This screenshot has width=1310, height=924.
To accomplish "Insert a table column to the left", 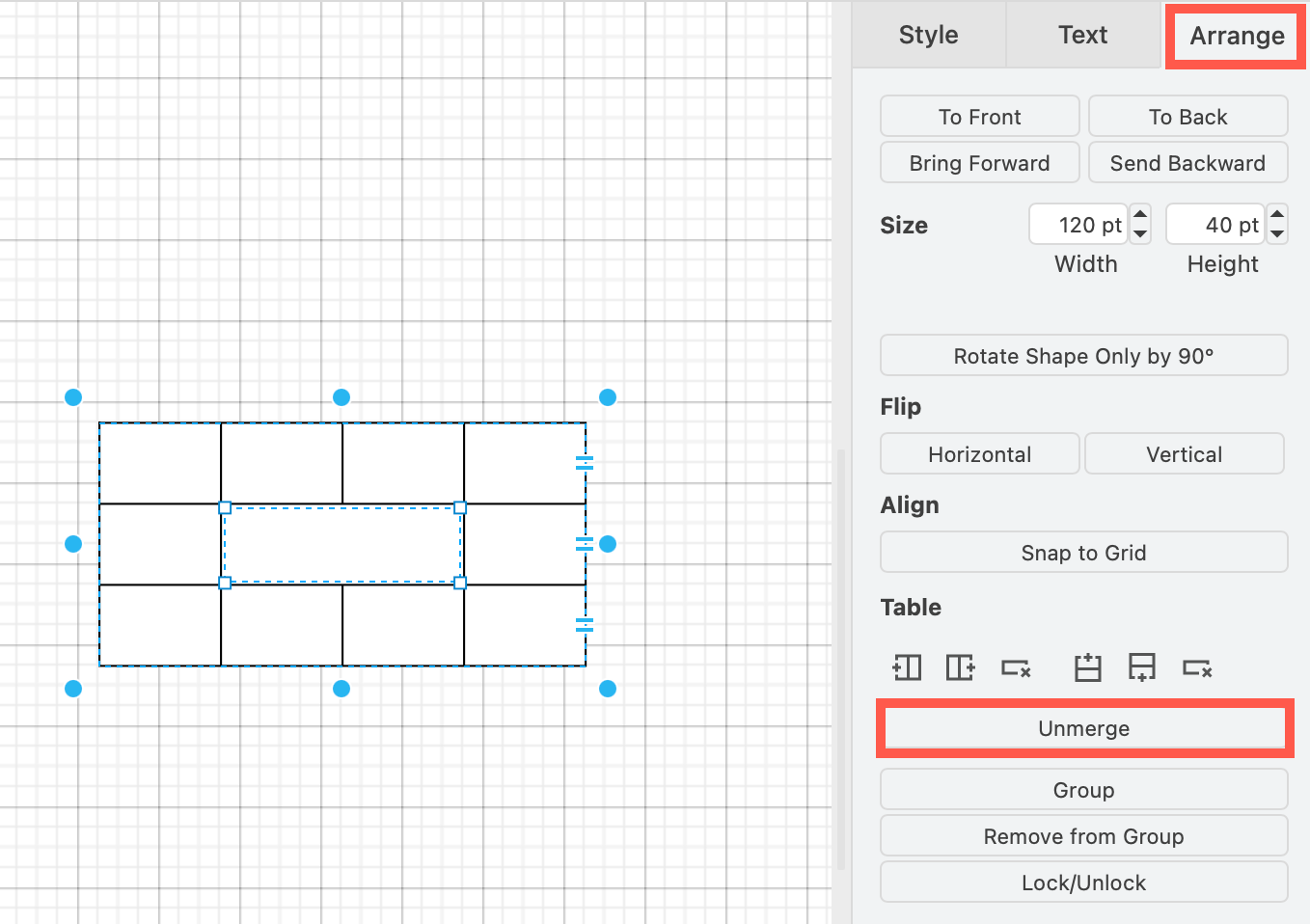I will tap(907, 666).
